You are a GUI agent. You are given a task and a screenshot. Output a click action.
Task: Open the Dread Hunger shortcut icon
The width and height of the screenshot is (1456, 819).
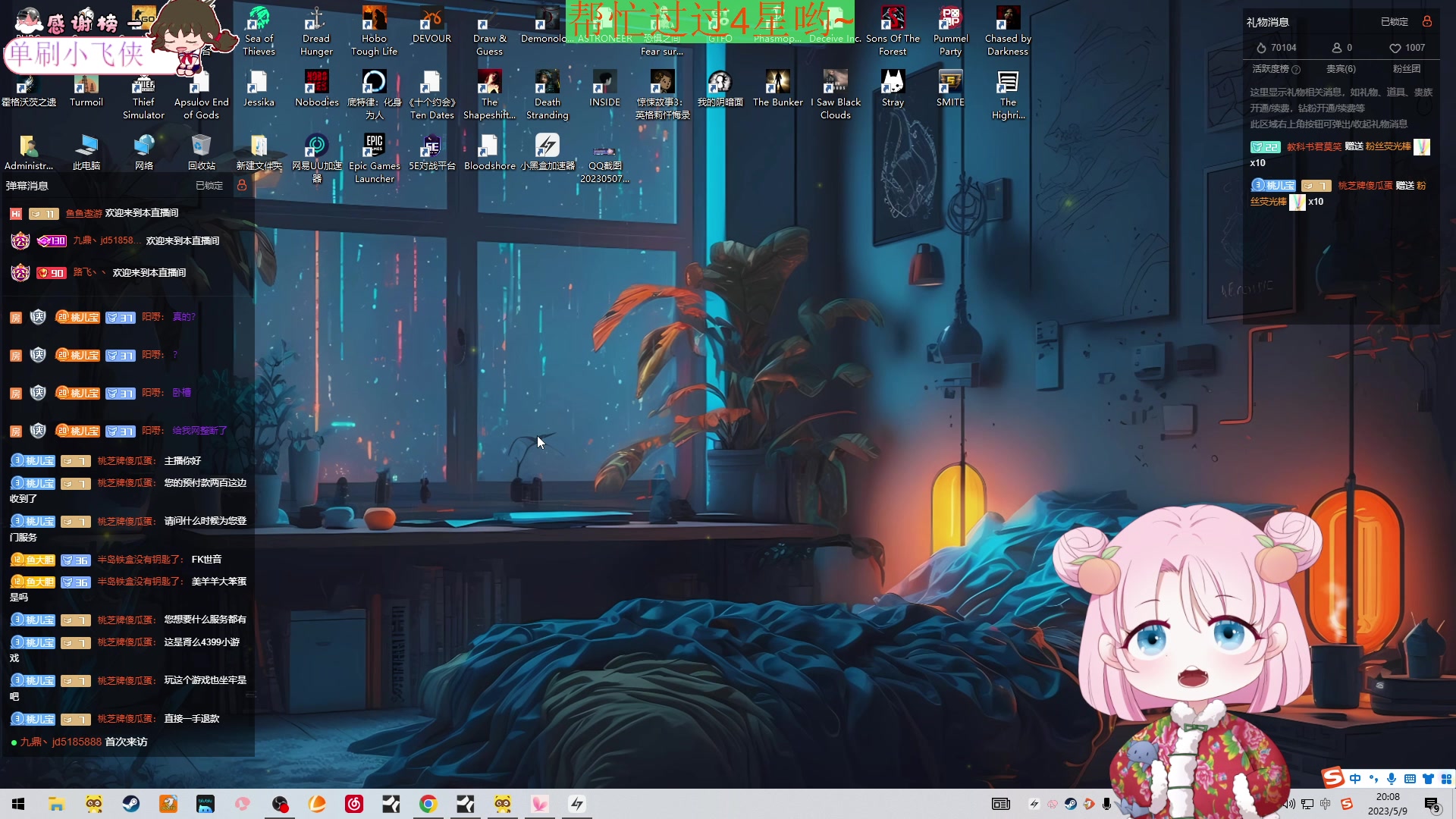coord(316,31)
